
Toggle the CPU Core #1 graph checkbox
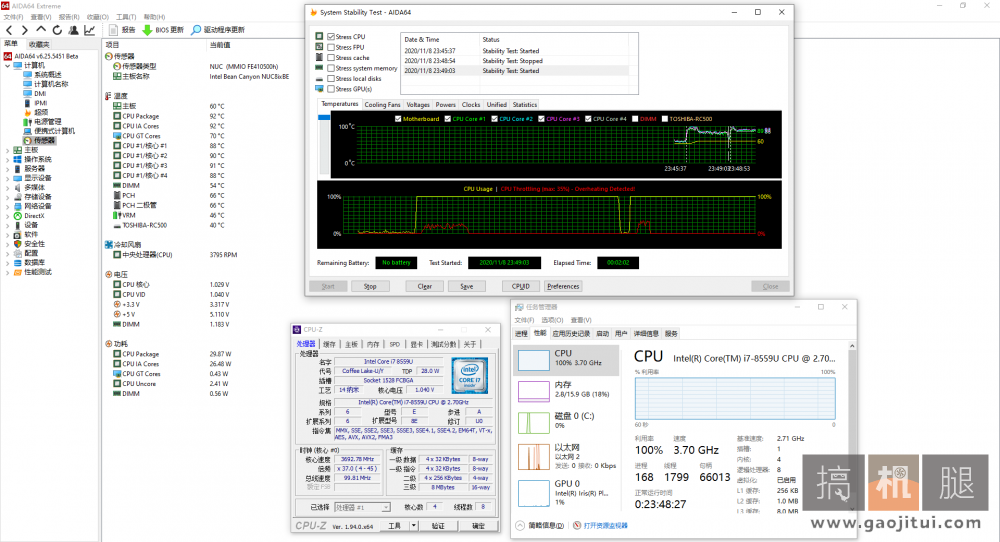pyautogui.click(x=448, y=119)
